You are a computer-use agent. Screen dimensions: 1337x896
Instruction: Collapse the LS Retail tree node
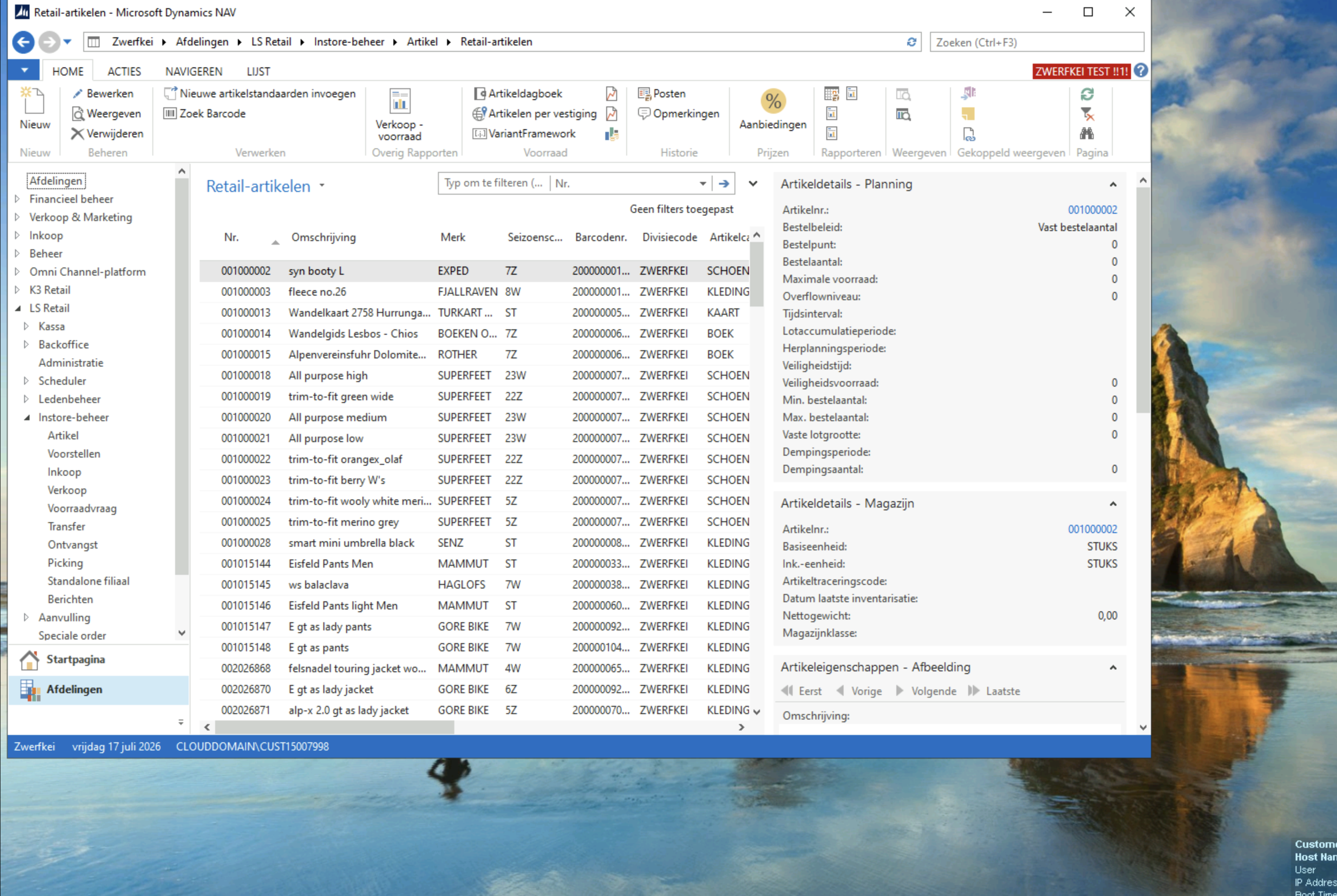click(17, 308)
